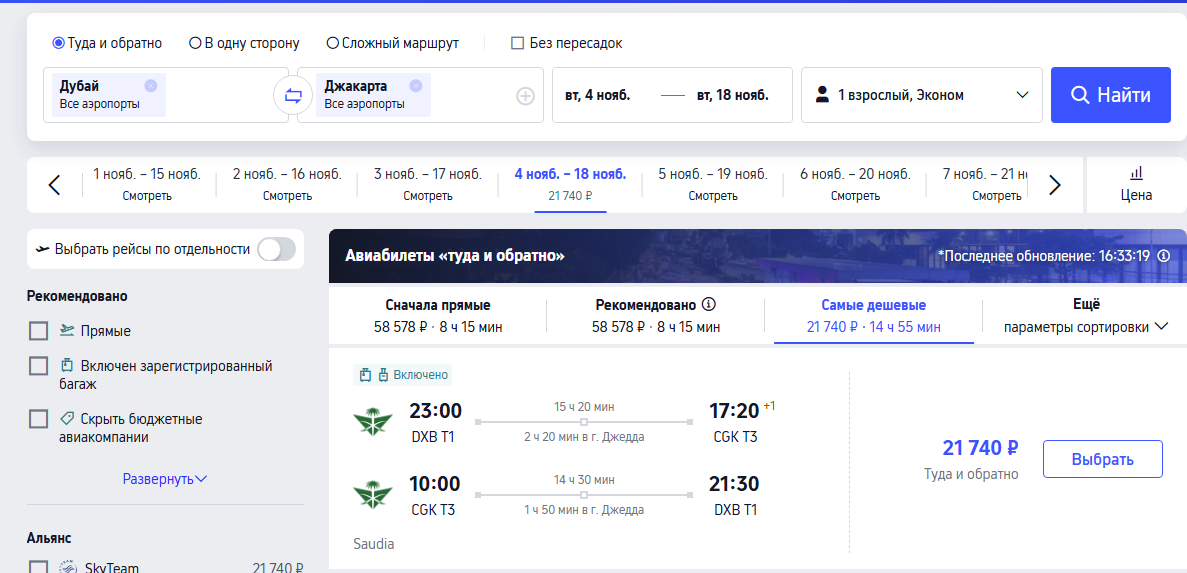Remove Дубай from origin field
This screenshot has width=1187, height=573.
[x=151, y=86]
